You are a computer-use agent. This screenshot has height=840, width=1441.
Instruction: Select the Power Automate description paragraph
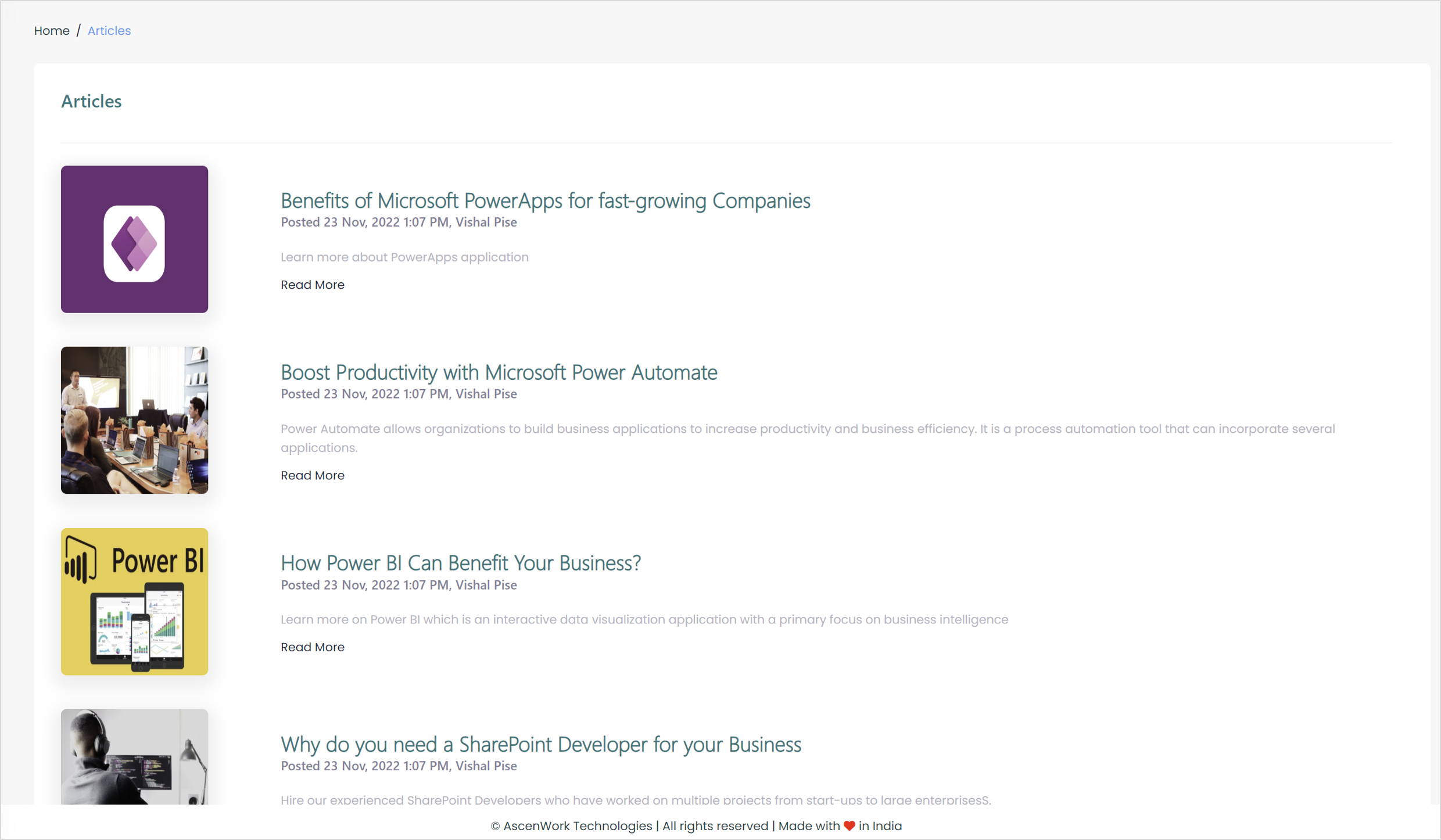coord(808,439)
